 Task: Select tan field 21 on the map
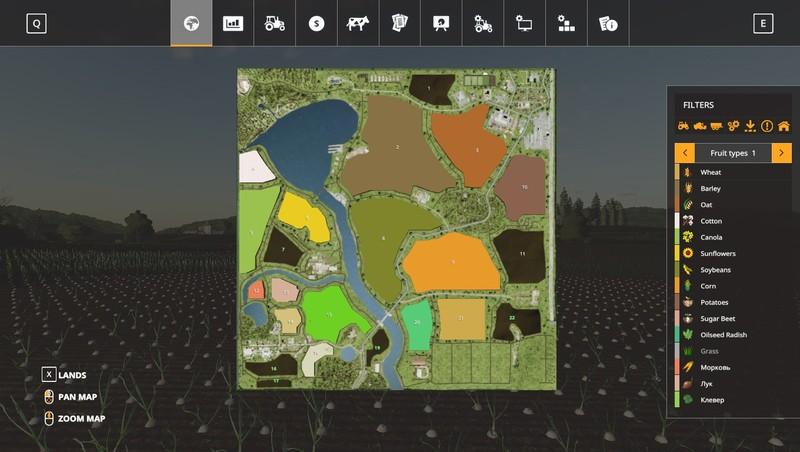[x=461, y=318]
